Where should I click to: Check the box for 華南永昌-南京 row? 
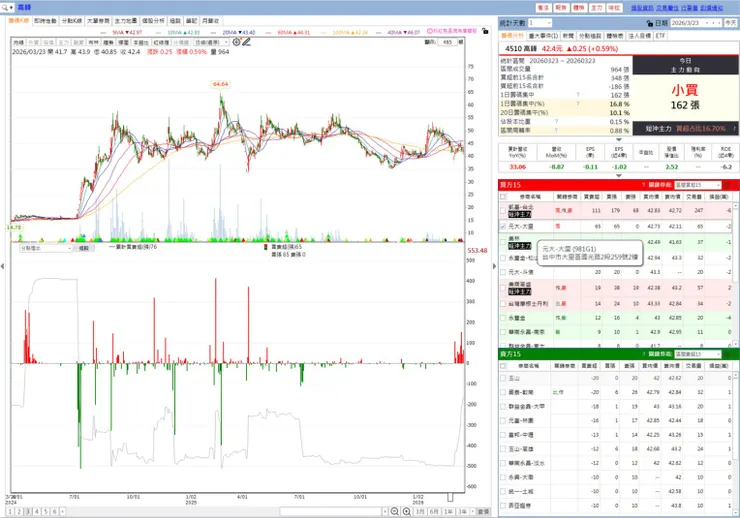(503, 332)
